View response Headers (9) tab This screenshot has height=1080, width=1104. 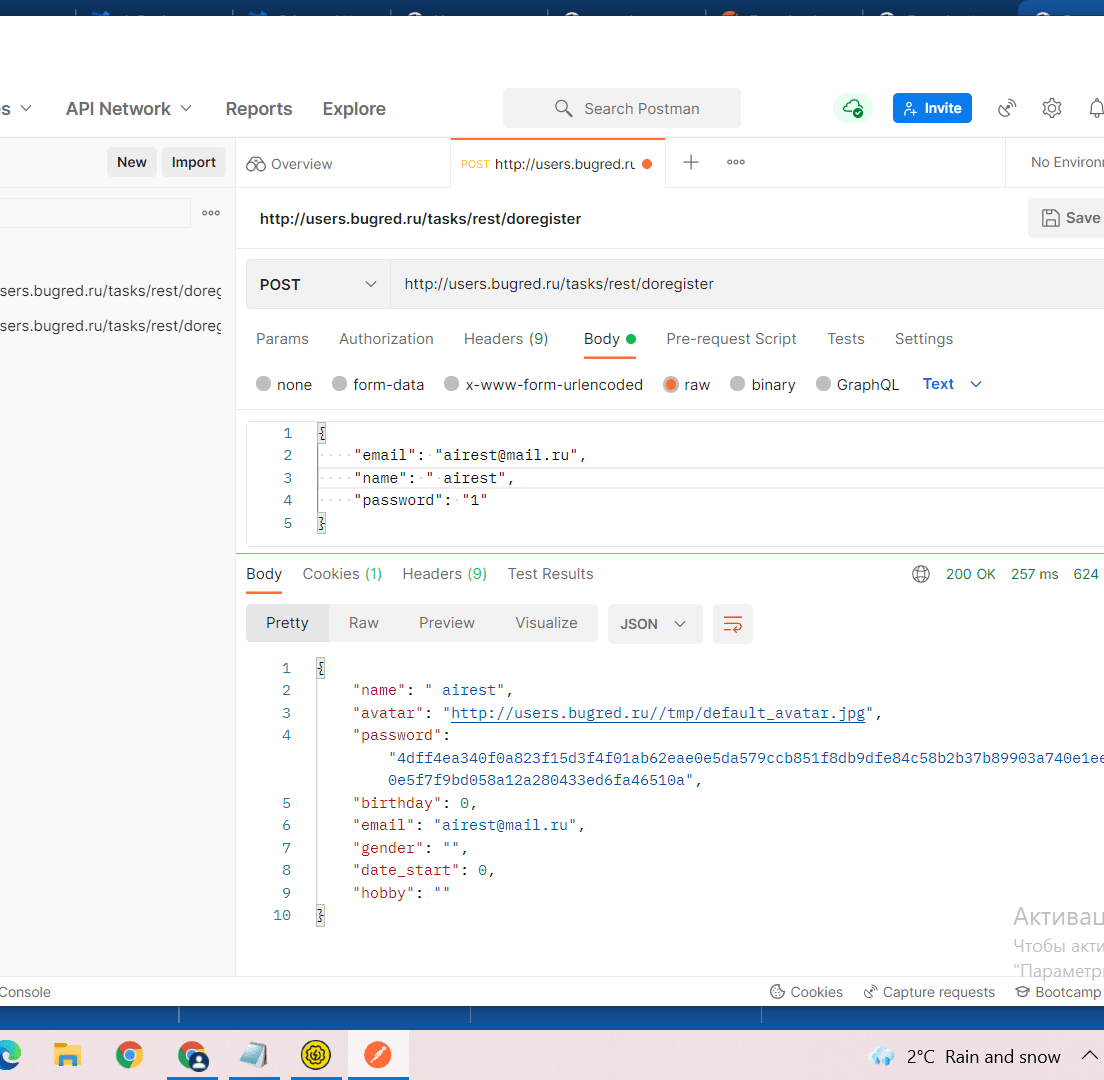[x=444, y=574]
